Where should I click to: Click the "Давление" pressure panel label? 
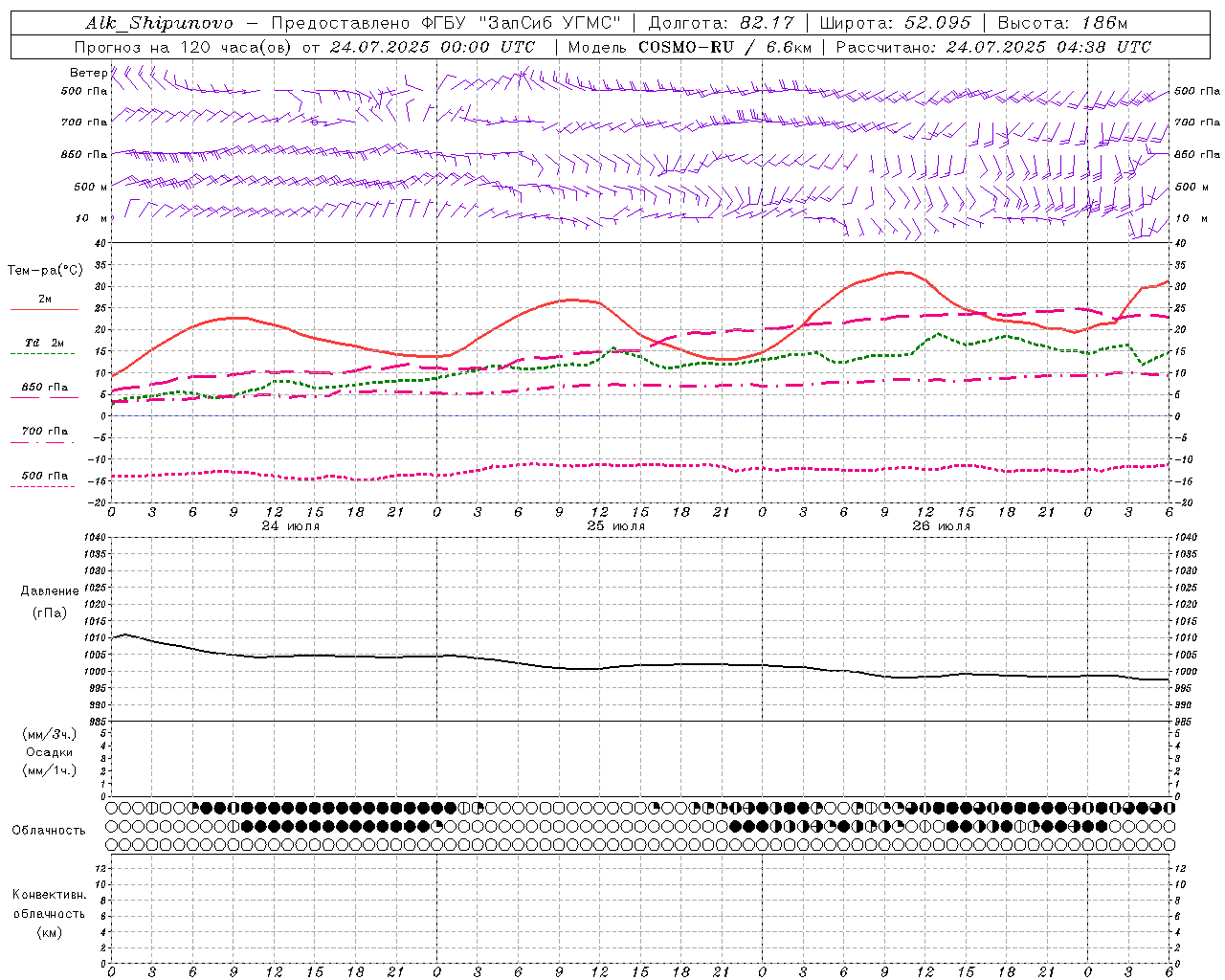tap(50, 591)
